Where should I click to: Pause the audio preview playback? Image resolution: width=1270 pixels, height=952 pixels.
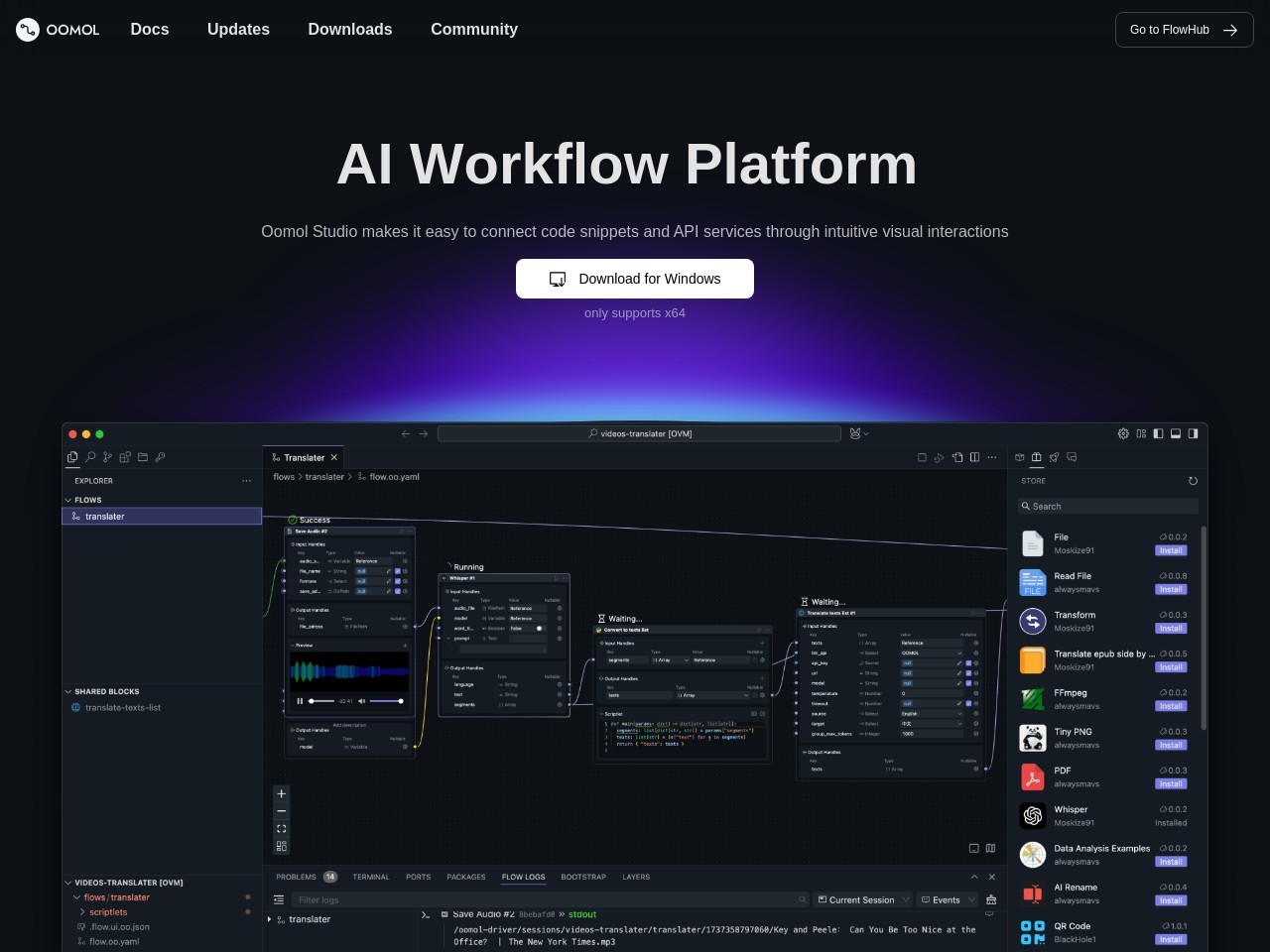pos(300,701)
